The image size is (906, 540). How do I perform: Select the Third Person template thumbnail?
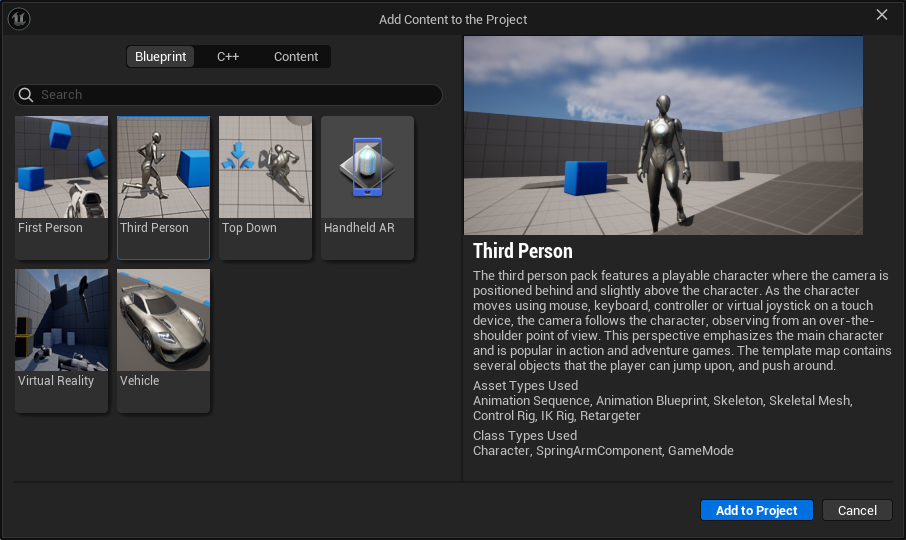point(164,167)
